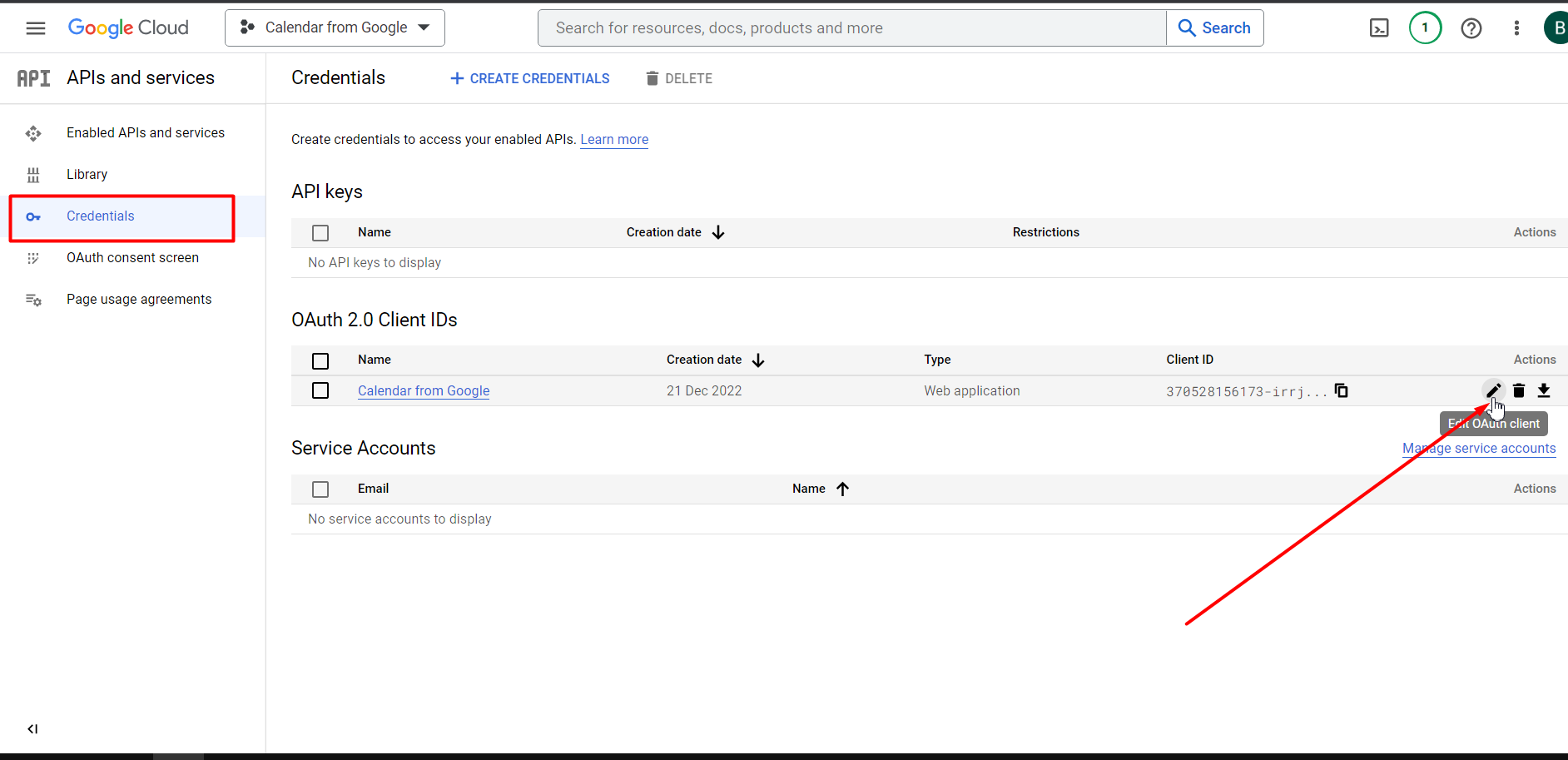Collapse the sidebar navigation panel
This screenshot has width=1568, height=760.
pyautogui.click(x=32, y=729)
